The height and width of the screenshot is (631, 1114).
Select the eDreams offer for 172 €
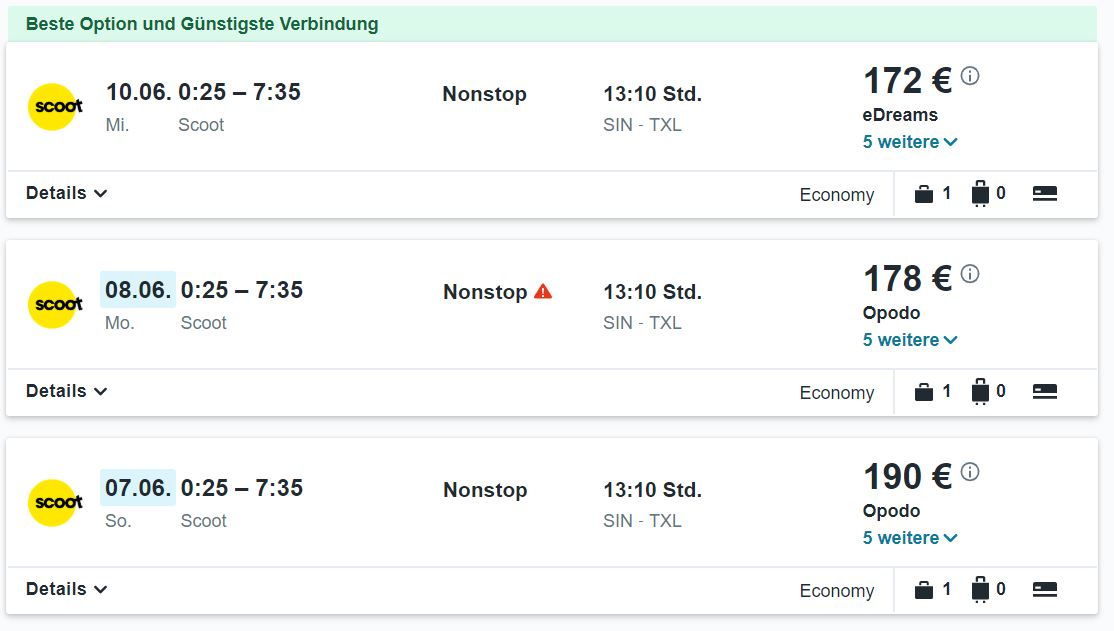(900, 115)
